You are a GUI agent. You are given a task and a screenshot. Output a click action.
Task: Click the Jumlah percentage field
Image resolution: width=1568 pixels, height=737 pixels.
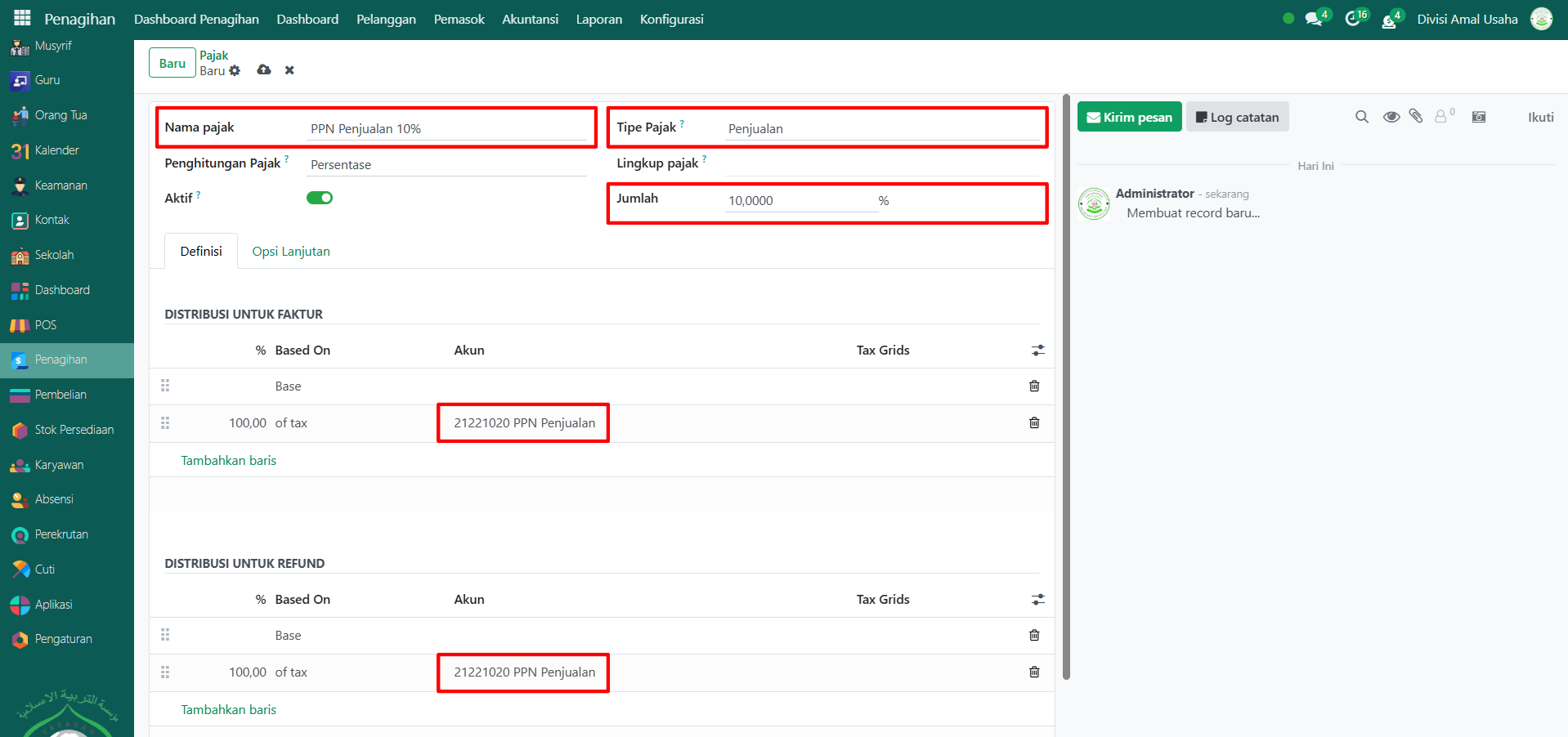click(800, 201)
